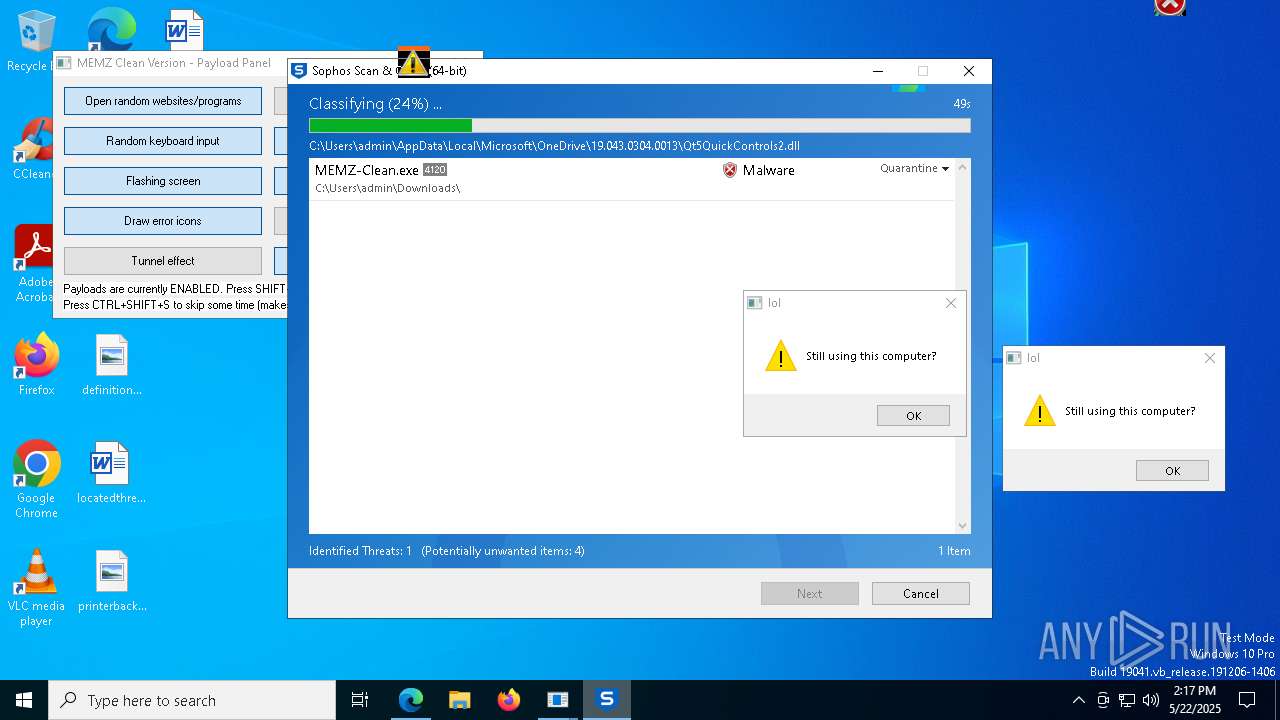Open Edge from the taskbar
Viewport: 1280px width, 720px height.
click(x=411, y=700)
